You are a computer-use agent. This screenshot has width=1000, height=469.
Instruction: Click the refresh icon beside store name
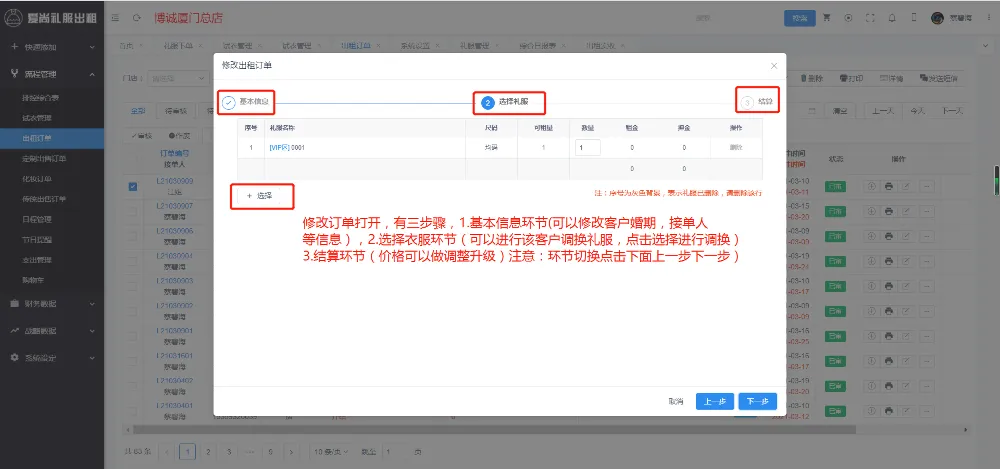coord(136,18)
